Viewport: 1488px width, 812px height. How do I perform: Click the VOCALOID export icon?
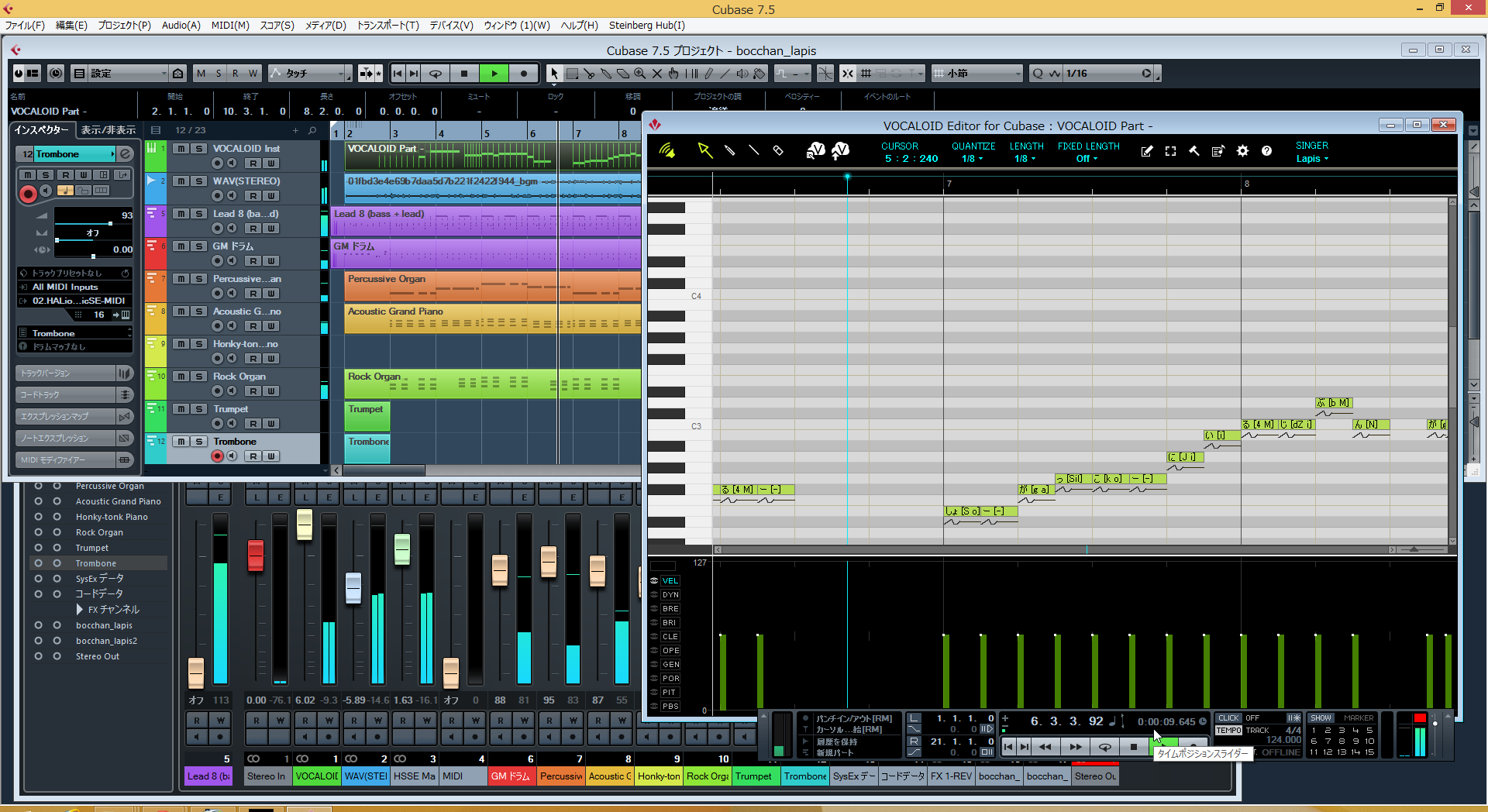tap(840, 150)
